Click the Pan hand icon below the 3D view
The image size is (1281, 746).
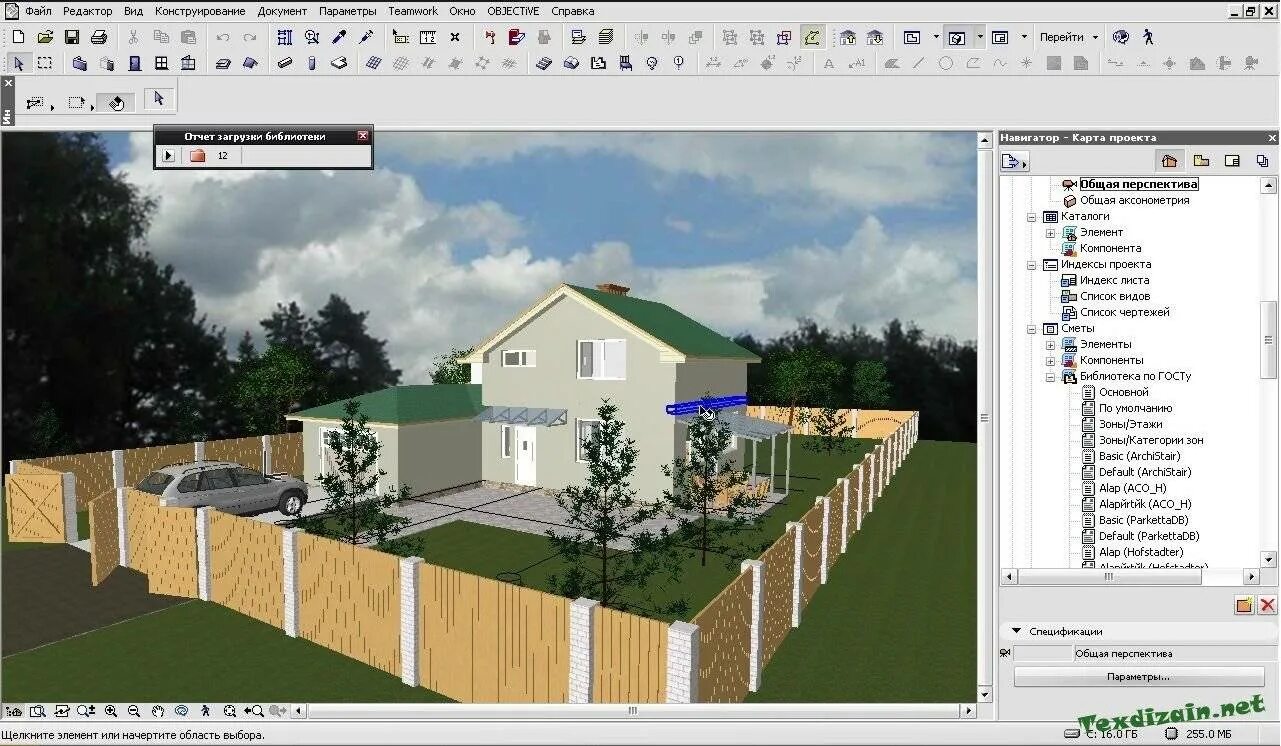coord(158,711)
